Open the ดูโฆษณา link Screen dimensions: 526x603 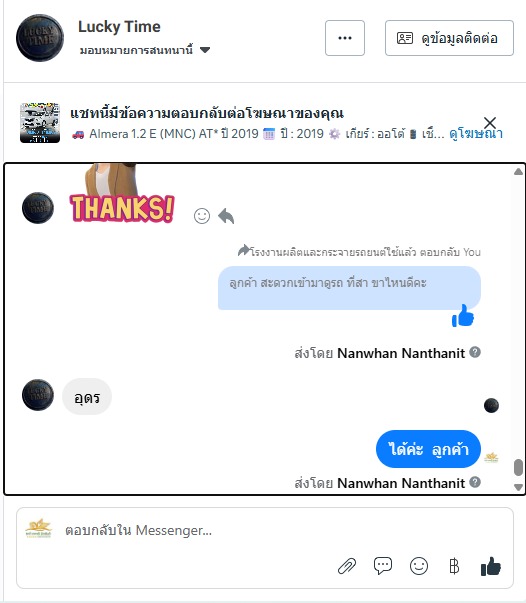tap(476, 134)
